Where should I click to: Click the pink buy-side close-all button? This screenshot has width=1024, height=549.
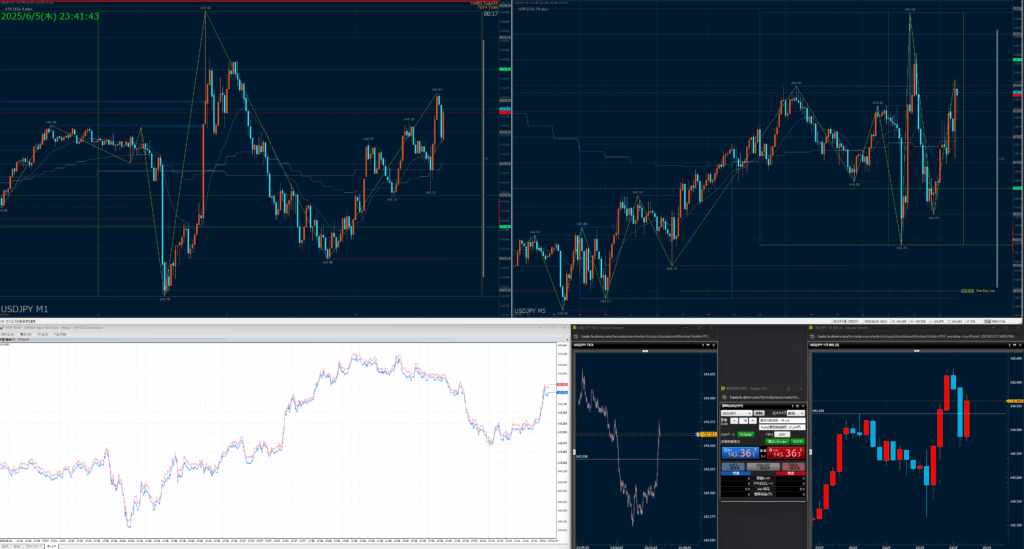pyautogui.click(x=793, y=467)
